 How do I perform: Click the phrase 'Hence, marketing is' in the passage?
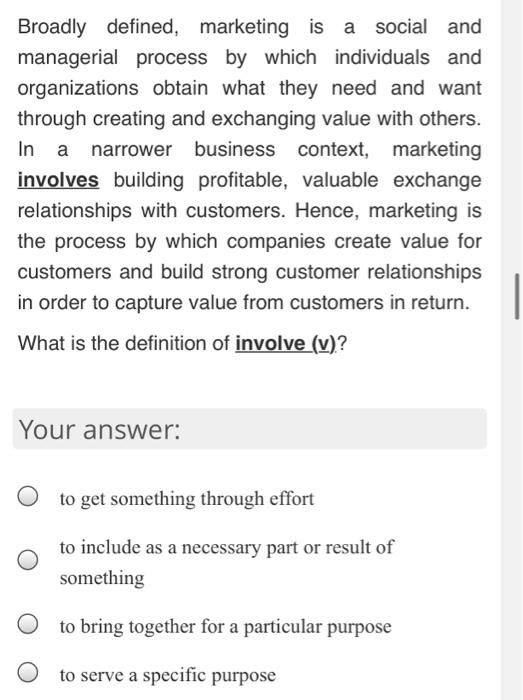pyautogui.click(x=388, y=210)
